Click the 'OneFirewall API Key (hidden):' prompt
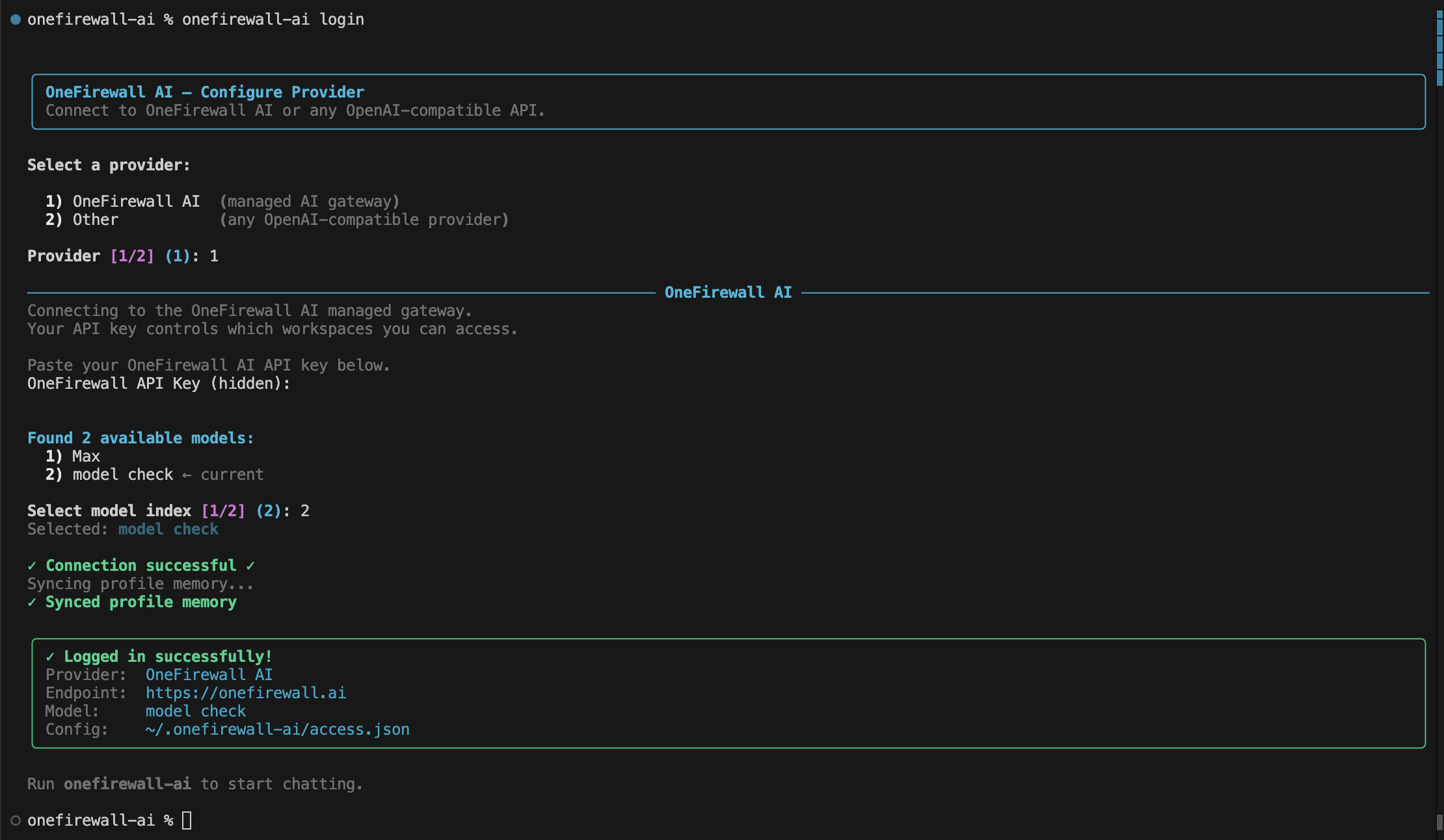Viewport: 1444px width, 840px height. tap(159, 384)
